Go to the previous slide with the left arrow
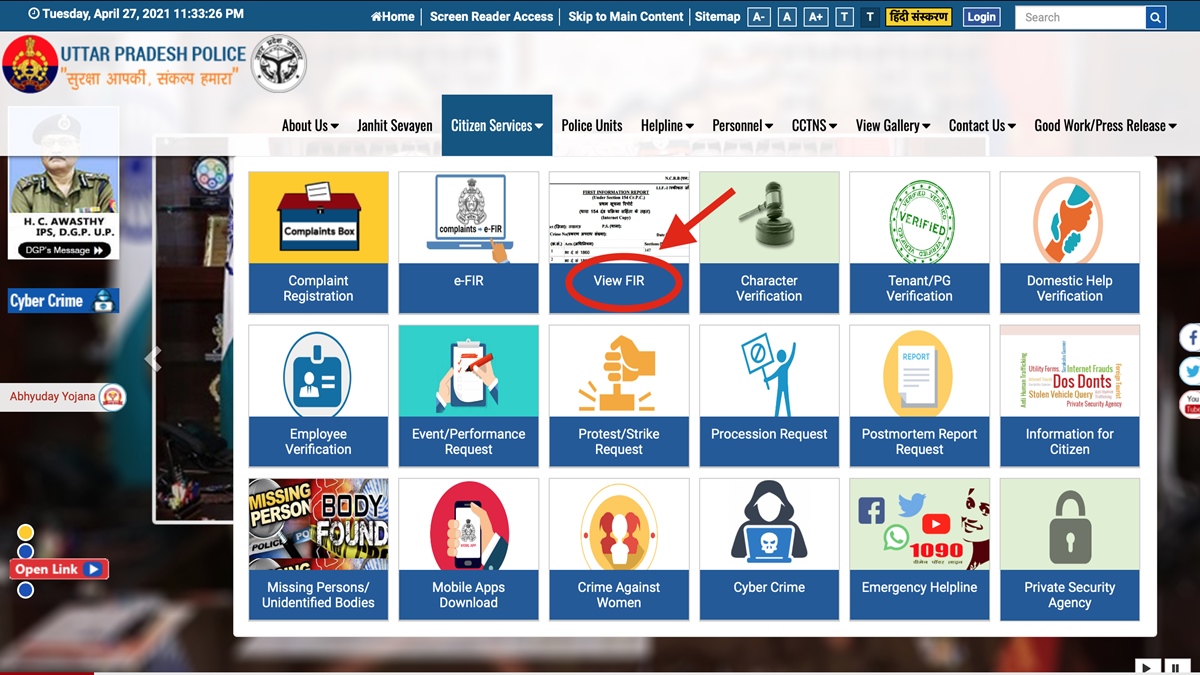Viewport: 1200px width, 675px height. [153, 359]
